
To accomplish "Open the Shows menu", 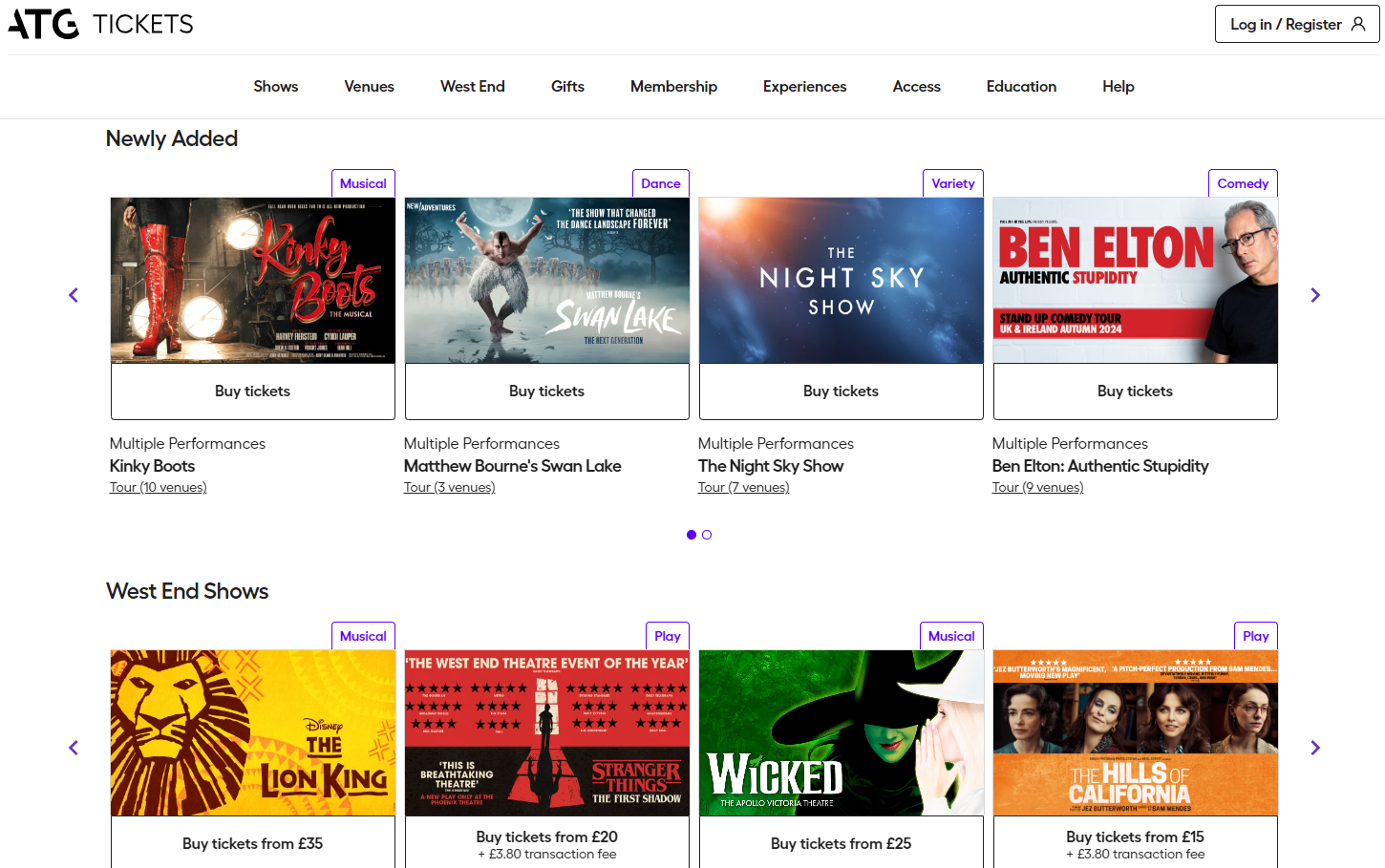I will click(276, 86).
